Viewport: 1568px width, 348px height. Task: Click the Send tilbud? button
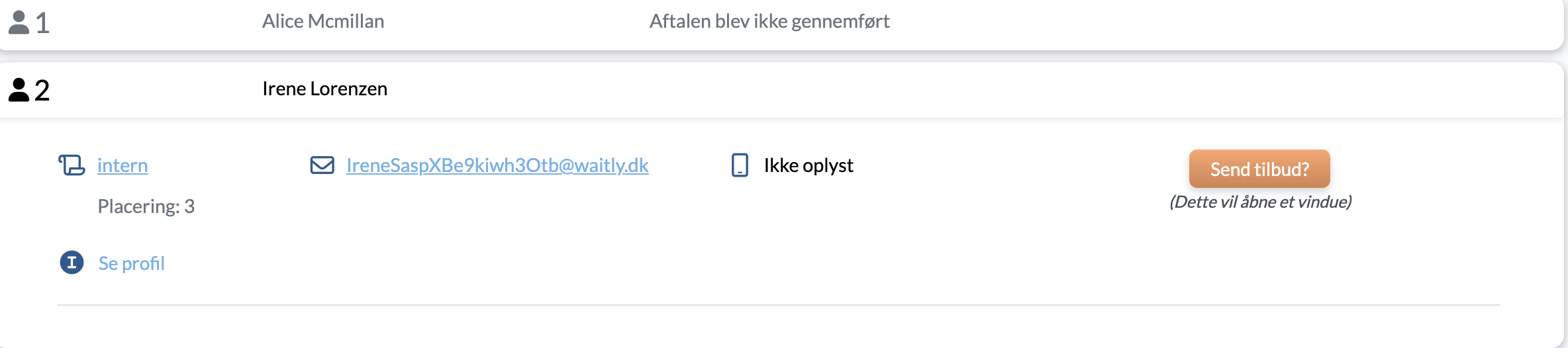click(x=1259, y=169)
